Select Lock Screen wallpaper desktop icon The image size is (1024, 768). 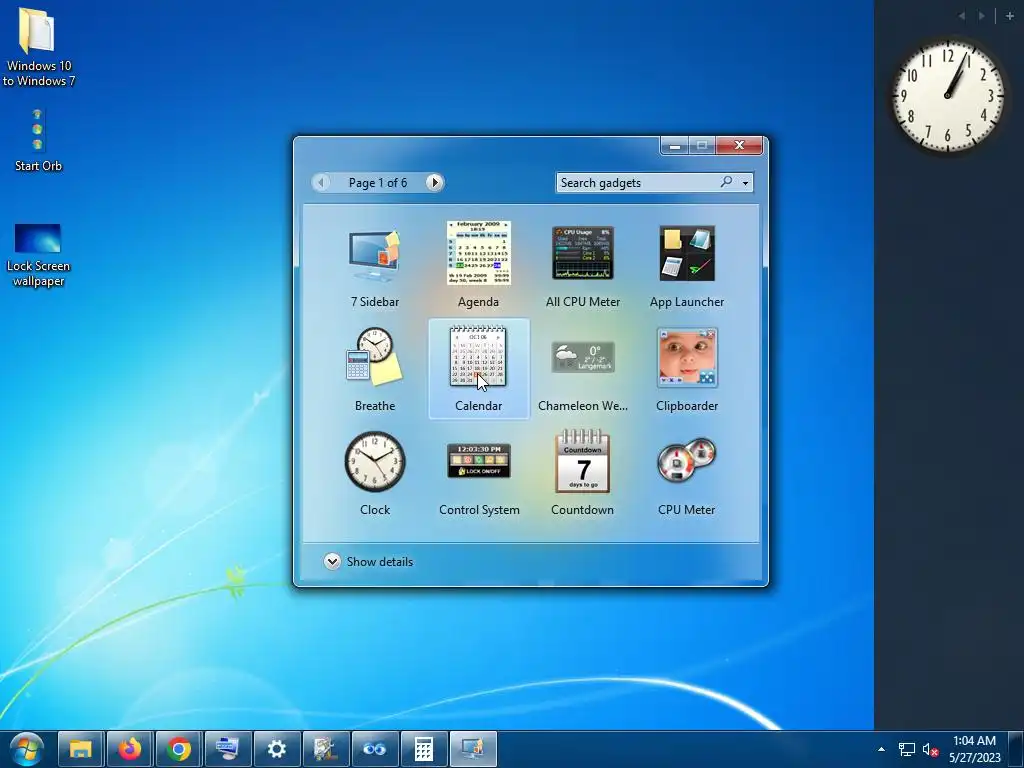[x=38, y=255]
